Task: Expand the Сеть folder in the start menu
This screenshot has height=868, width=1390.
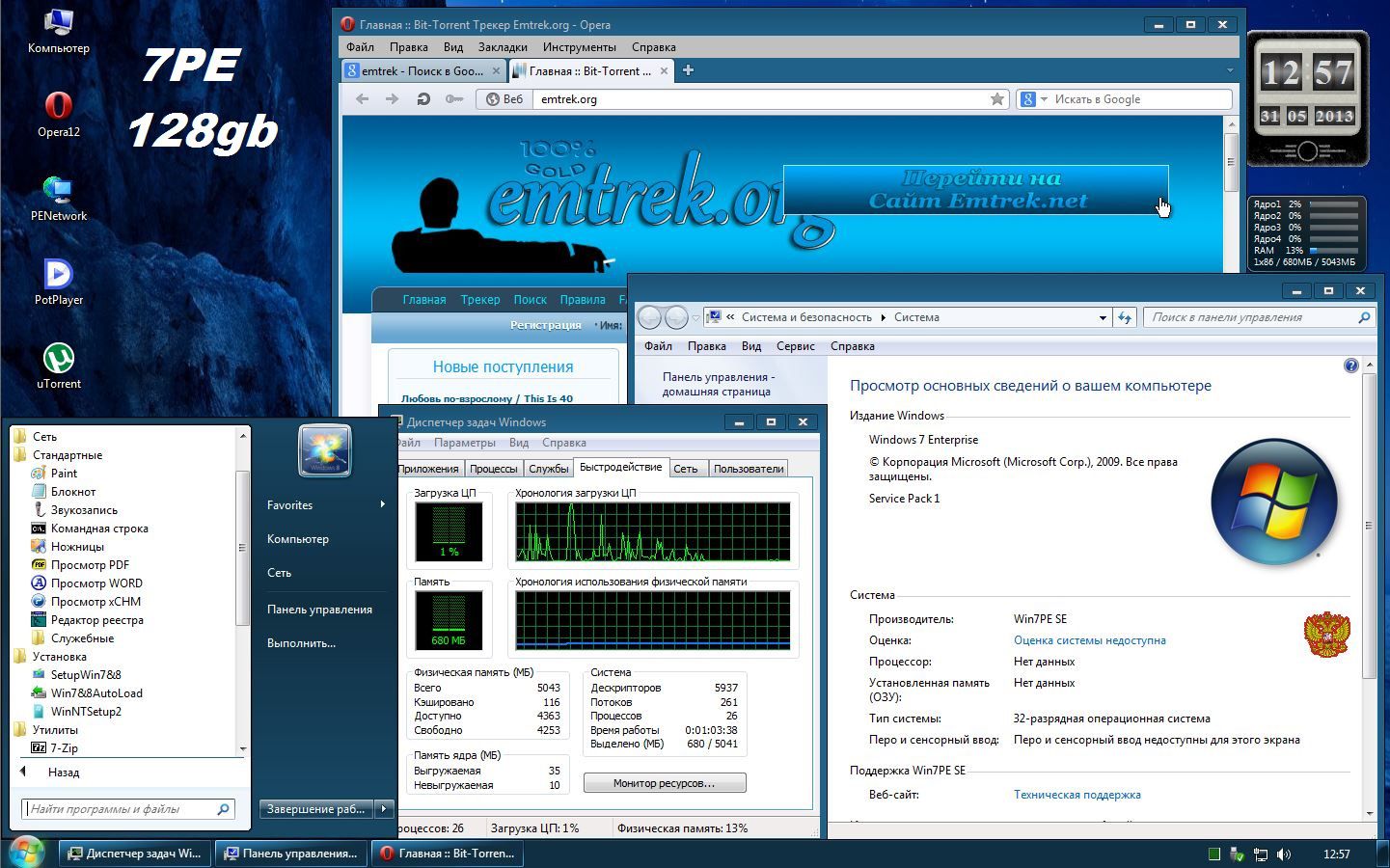Action: click(x=35, y=436)
